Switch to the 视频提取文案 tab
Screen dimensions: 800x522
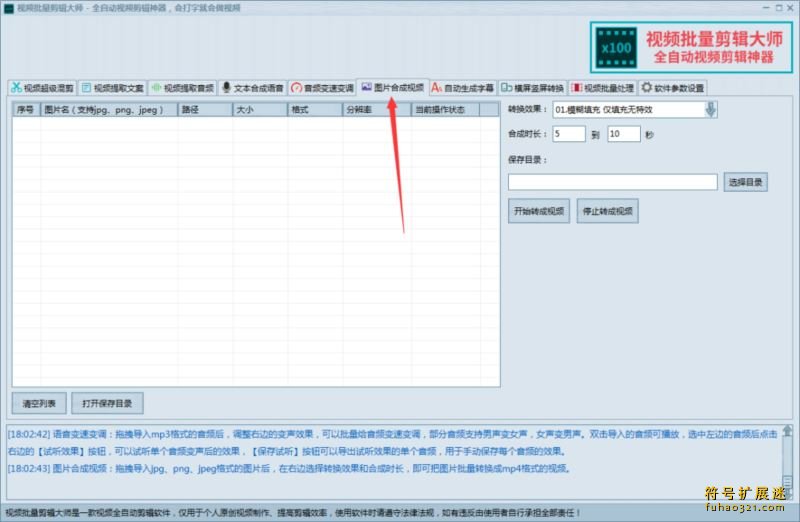tap(113, 88)
